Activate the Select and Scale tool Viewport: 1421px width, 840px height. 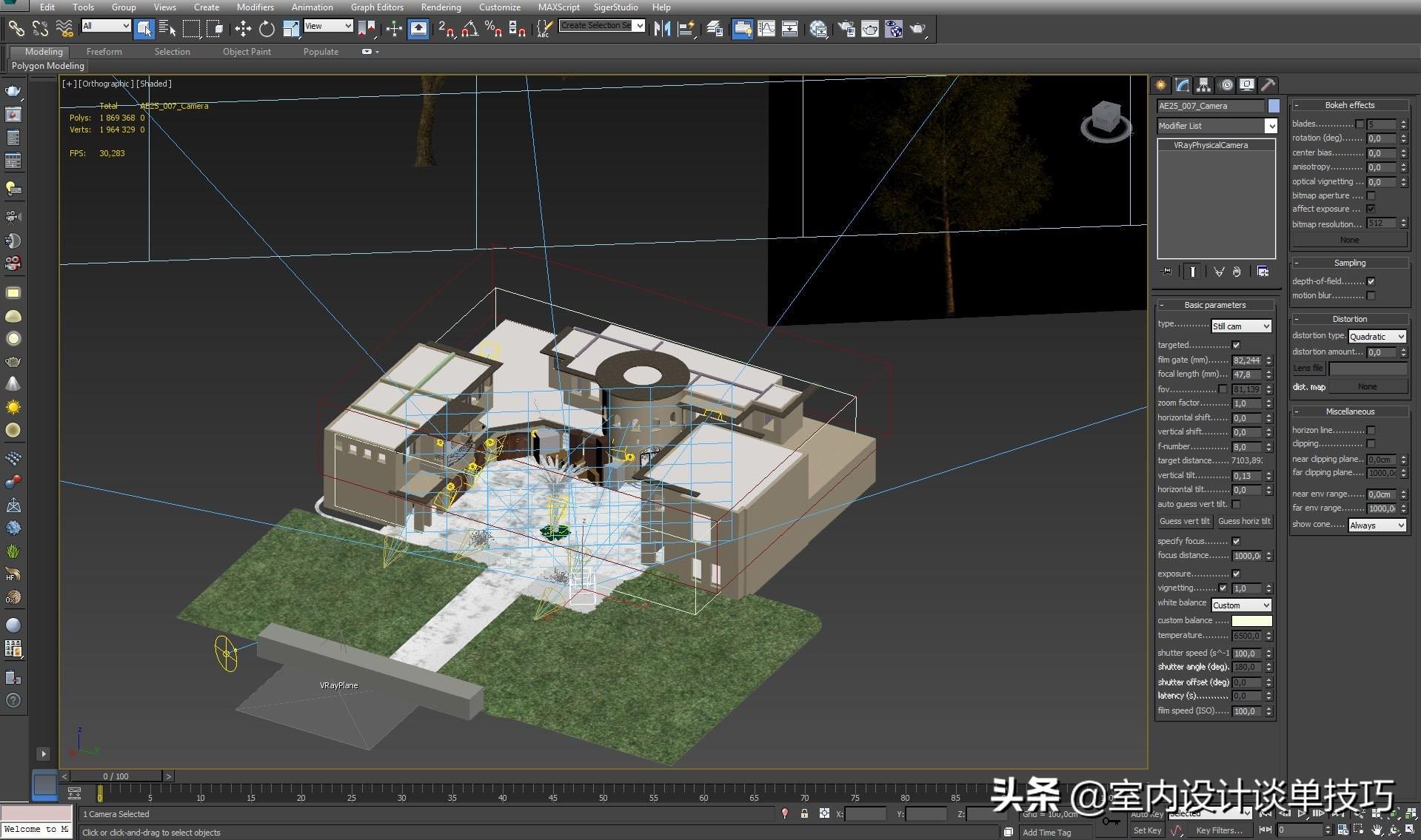[291, 29]
